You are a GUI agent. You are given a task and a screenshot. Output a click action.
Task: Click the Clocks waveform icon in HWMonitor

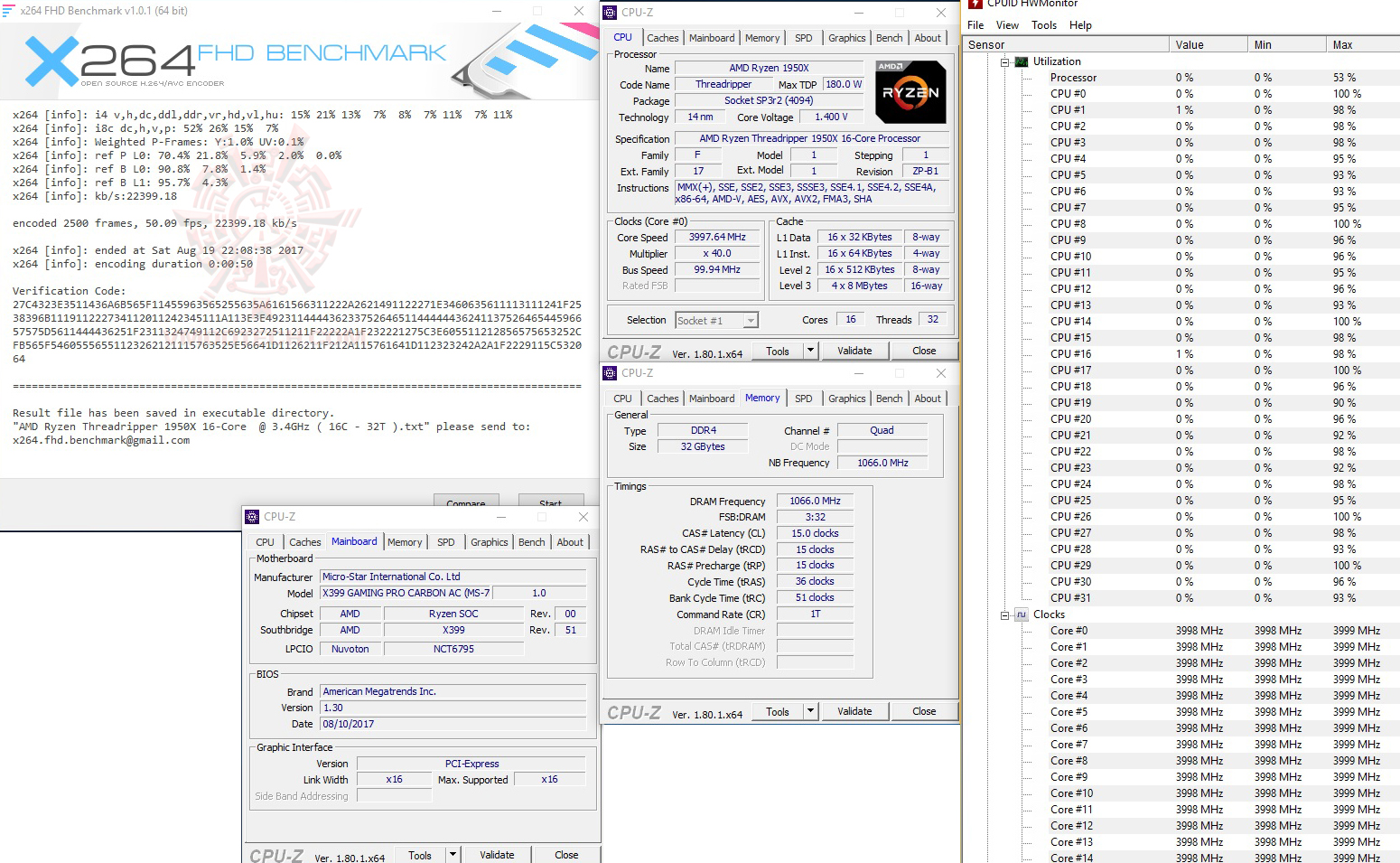coord(1020,614)
